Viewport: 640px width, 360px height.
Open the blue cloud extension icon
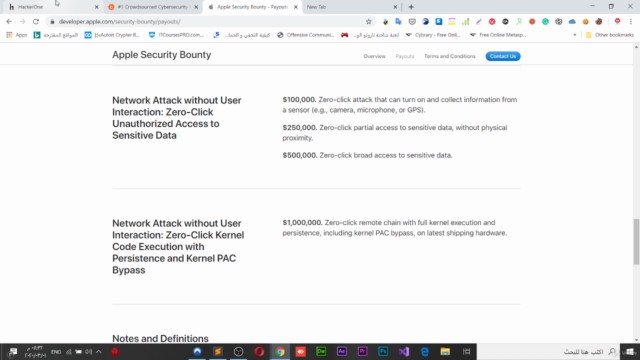pos(572,22)
